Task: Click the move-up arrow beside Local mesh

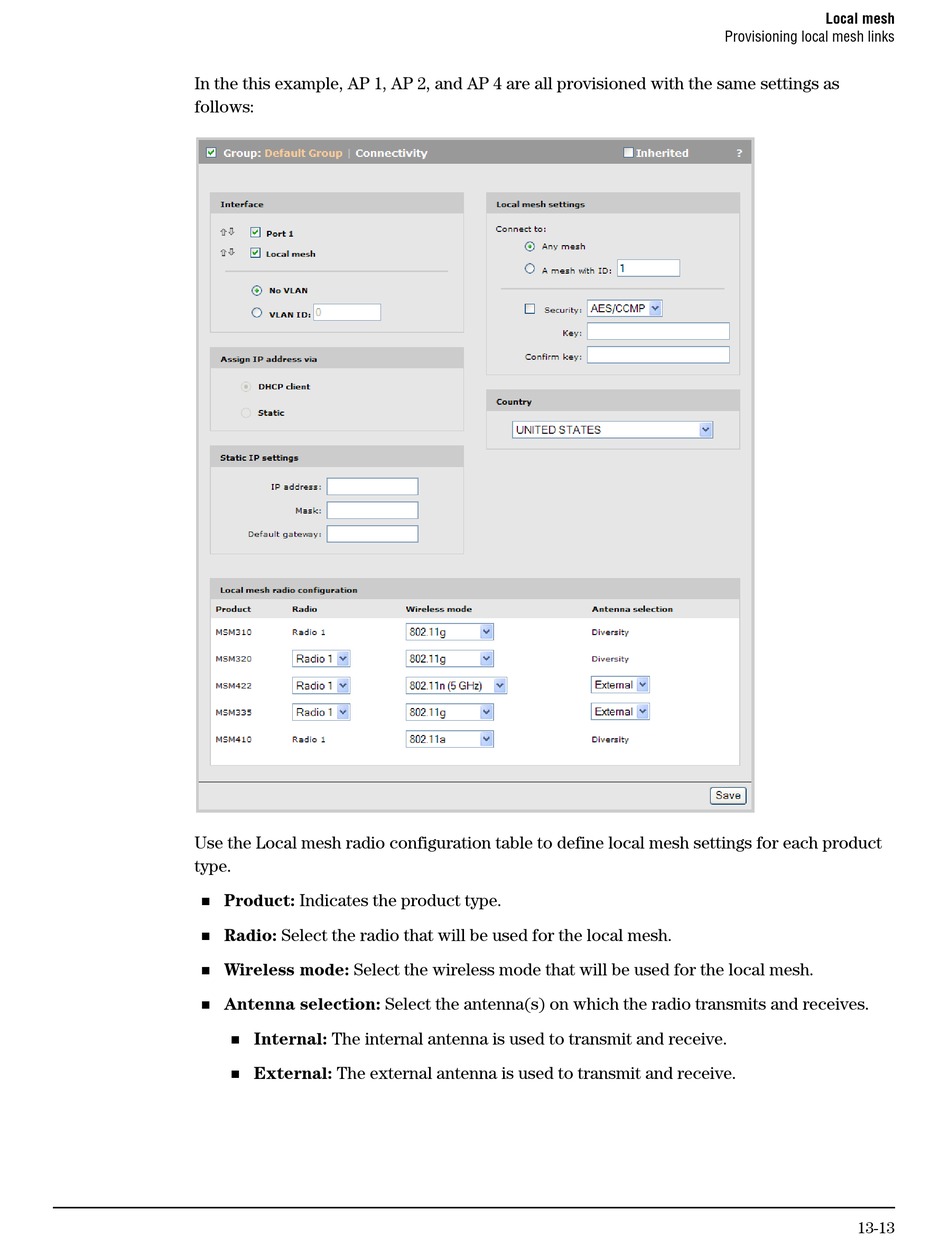Action: pyautogui.click(x=223, y=253)
